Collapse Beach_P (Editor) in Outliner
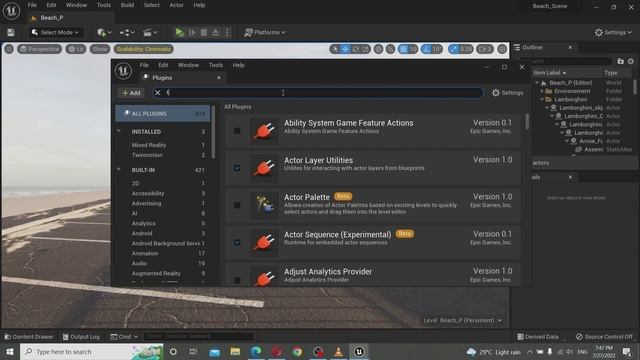 pos(537,82)
